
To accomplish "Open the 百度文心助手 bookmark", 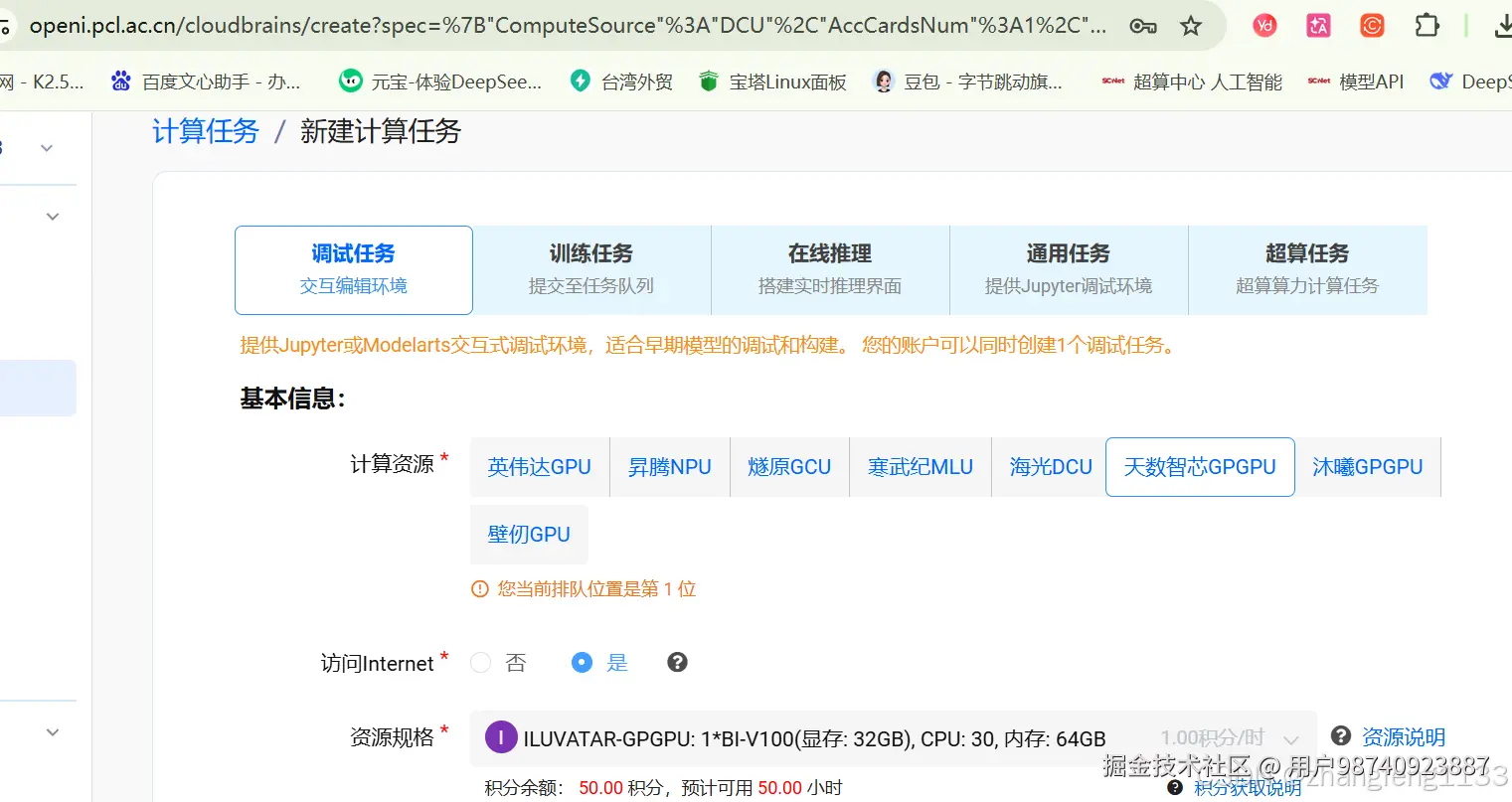I will point(206,81).
